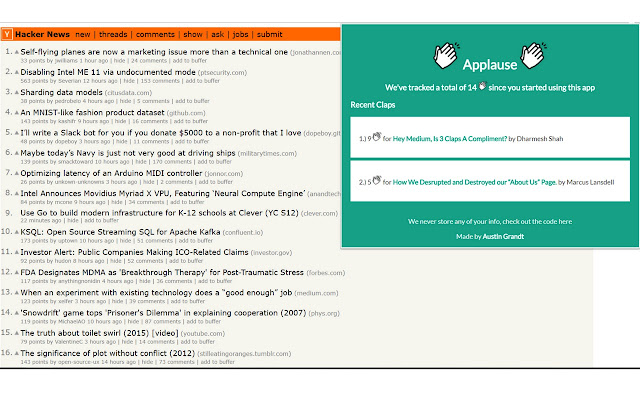
Task: Upvote the Slack bot donation story
Action: click(17, 133)
